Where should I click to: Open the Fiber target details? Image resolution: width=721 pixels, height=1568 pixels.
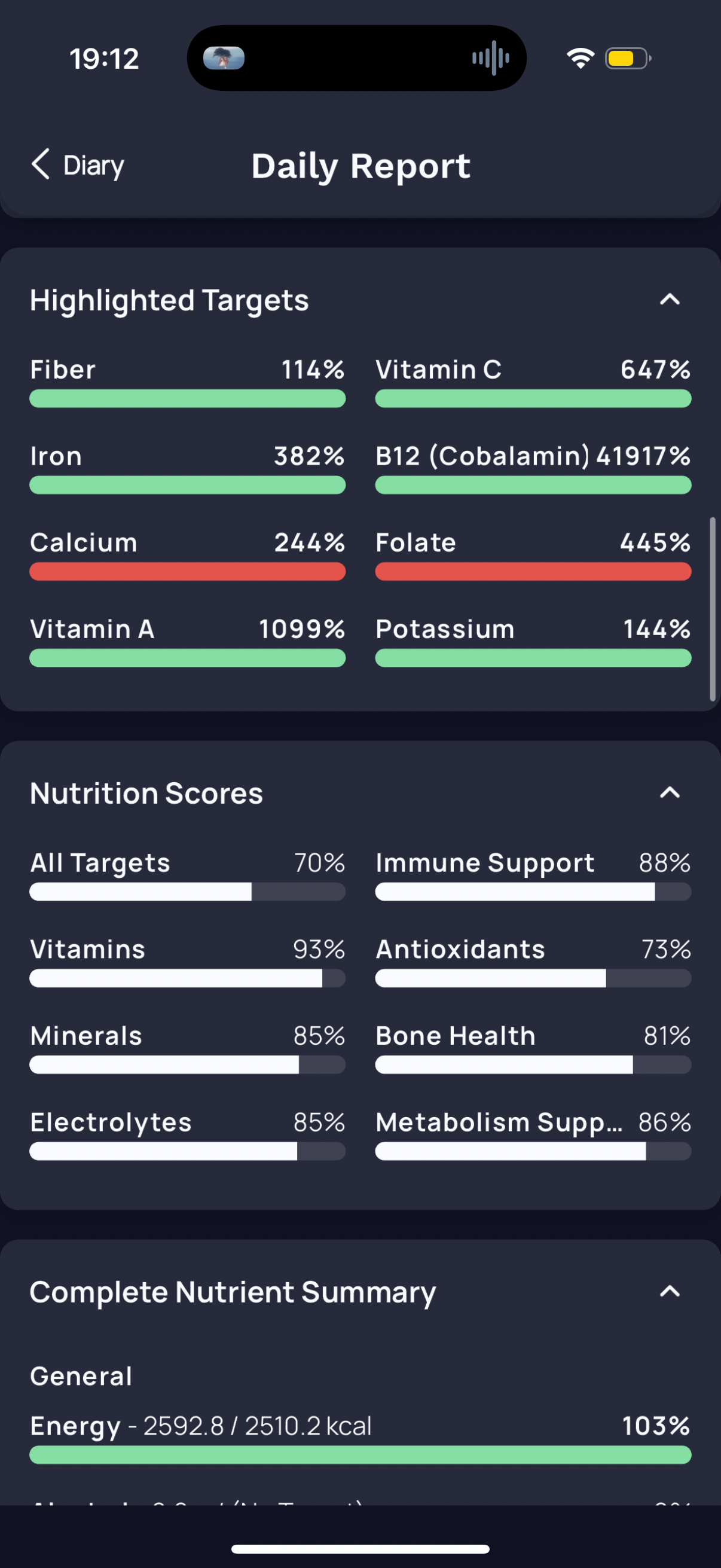coord(187,382)
